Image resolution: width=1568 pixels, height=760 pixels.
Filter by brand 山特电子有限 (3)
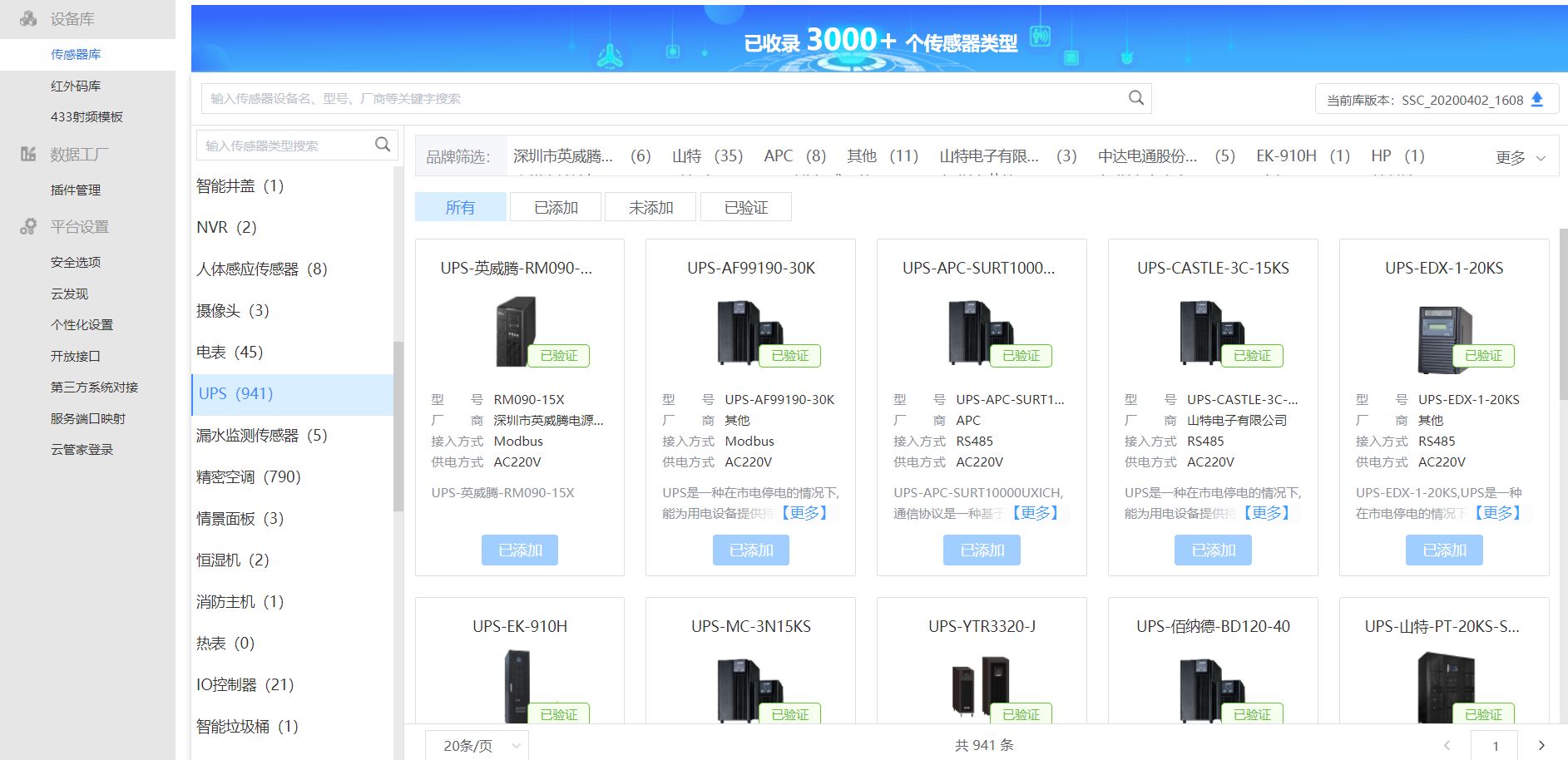tap(1008, 155)
